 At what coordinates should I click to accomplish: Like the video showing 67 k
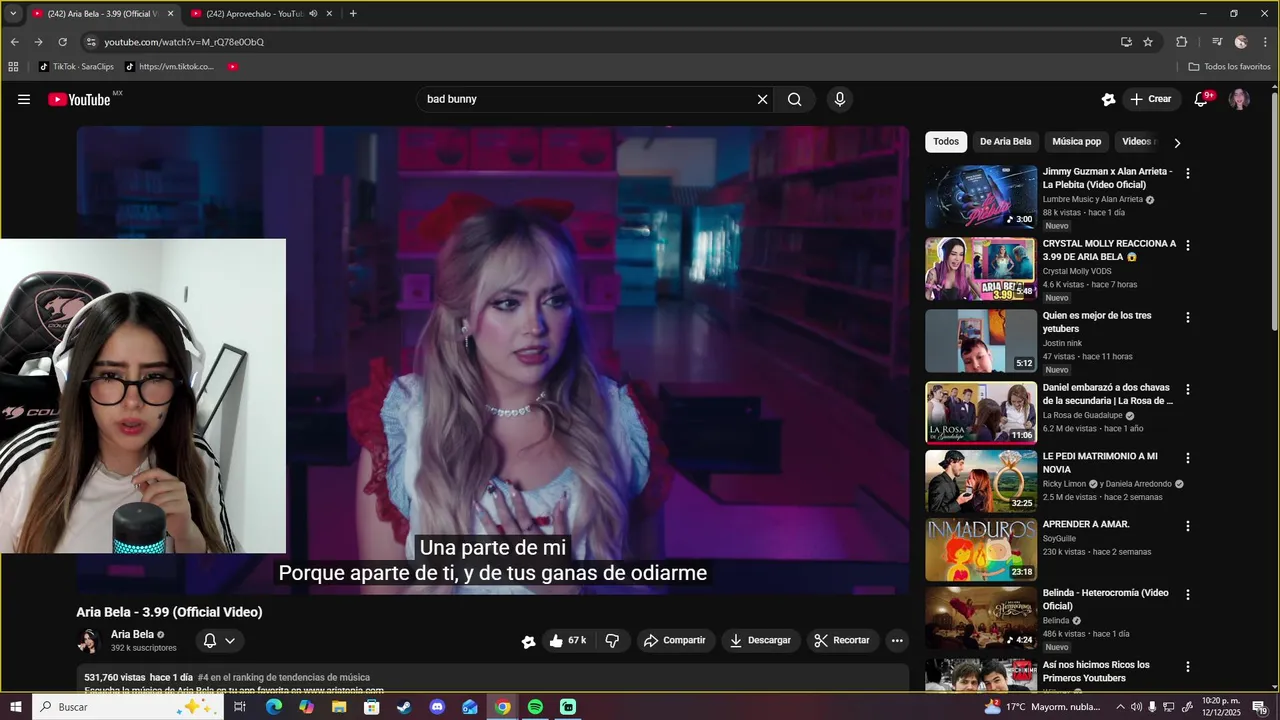point(568,640)
